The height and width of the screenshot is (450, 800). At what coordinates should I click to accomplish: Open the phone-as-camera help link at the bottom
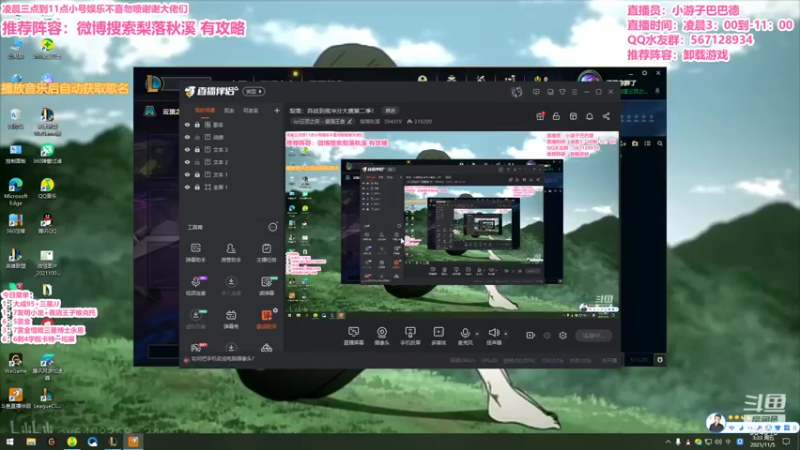[223, 359]
